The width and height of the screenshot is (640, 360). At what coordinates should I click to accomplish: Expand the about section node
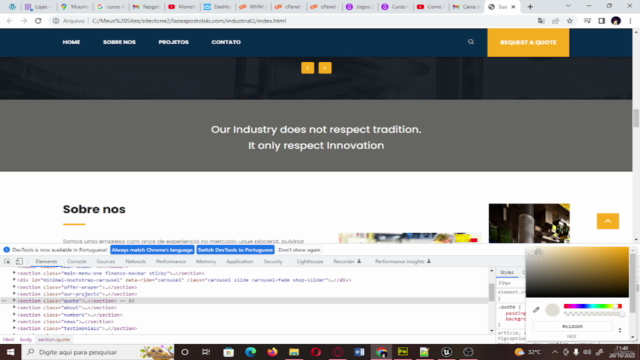(x=14, y=307)
